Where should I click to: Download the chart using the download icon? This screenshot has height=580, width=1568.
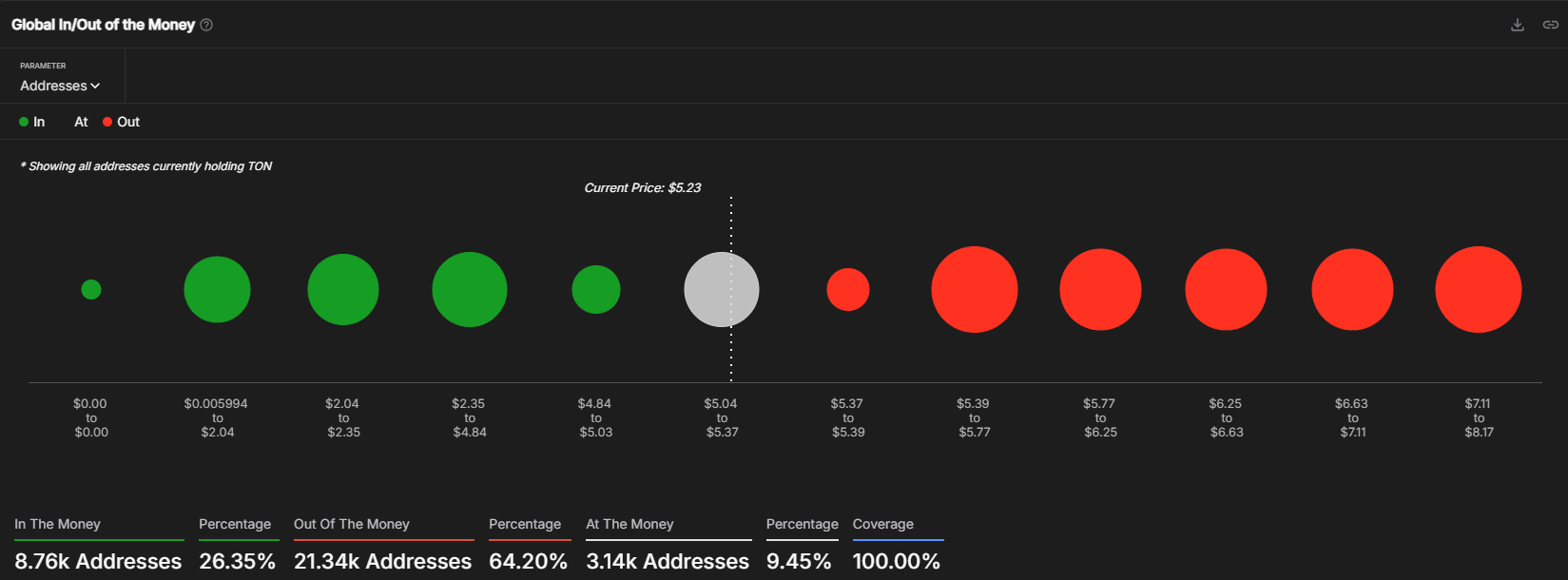(x=1518, y=25)
